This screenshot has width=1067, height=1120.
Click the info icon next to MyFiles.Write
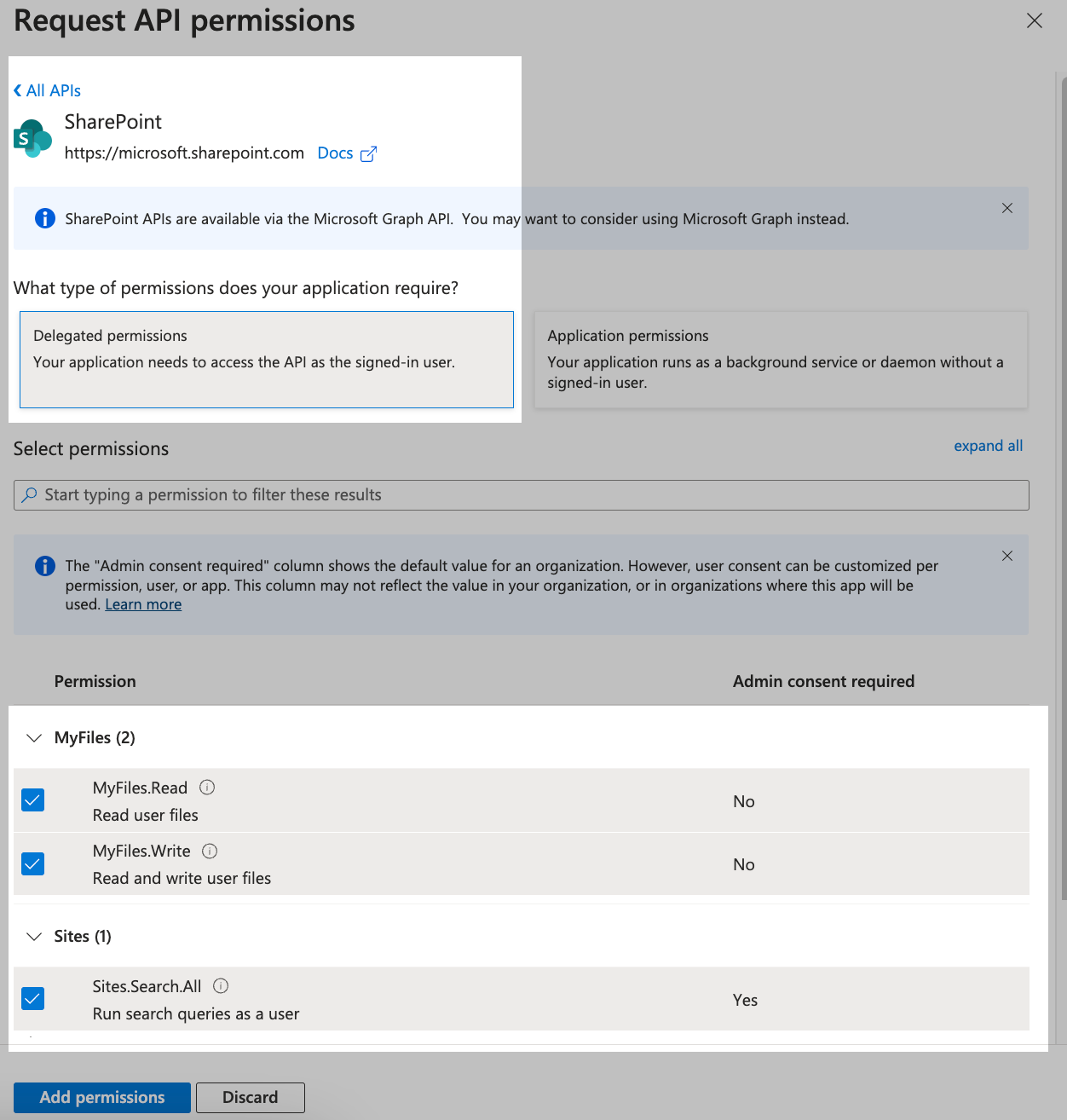pyautogui.click(x=210, y=851)
